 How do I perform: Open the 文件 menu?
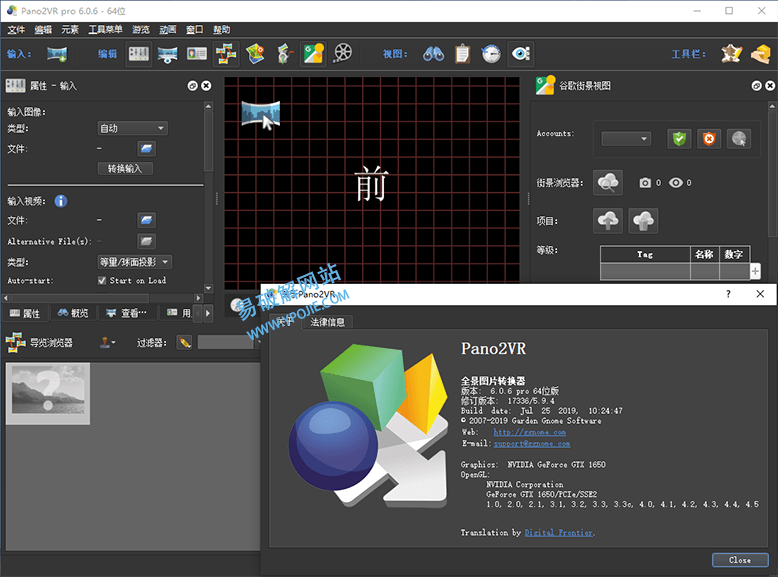pyautogui.click(x=16, y=30)
